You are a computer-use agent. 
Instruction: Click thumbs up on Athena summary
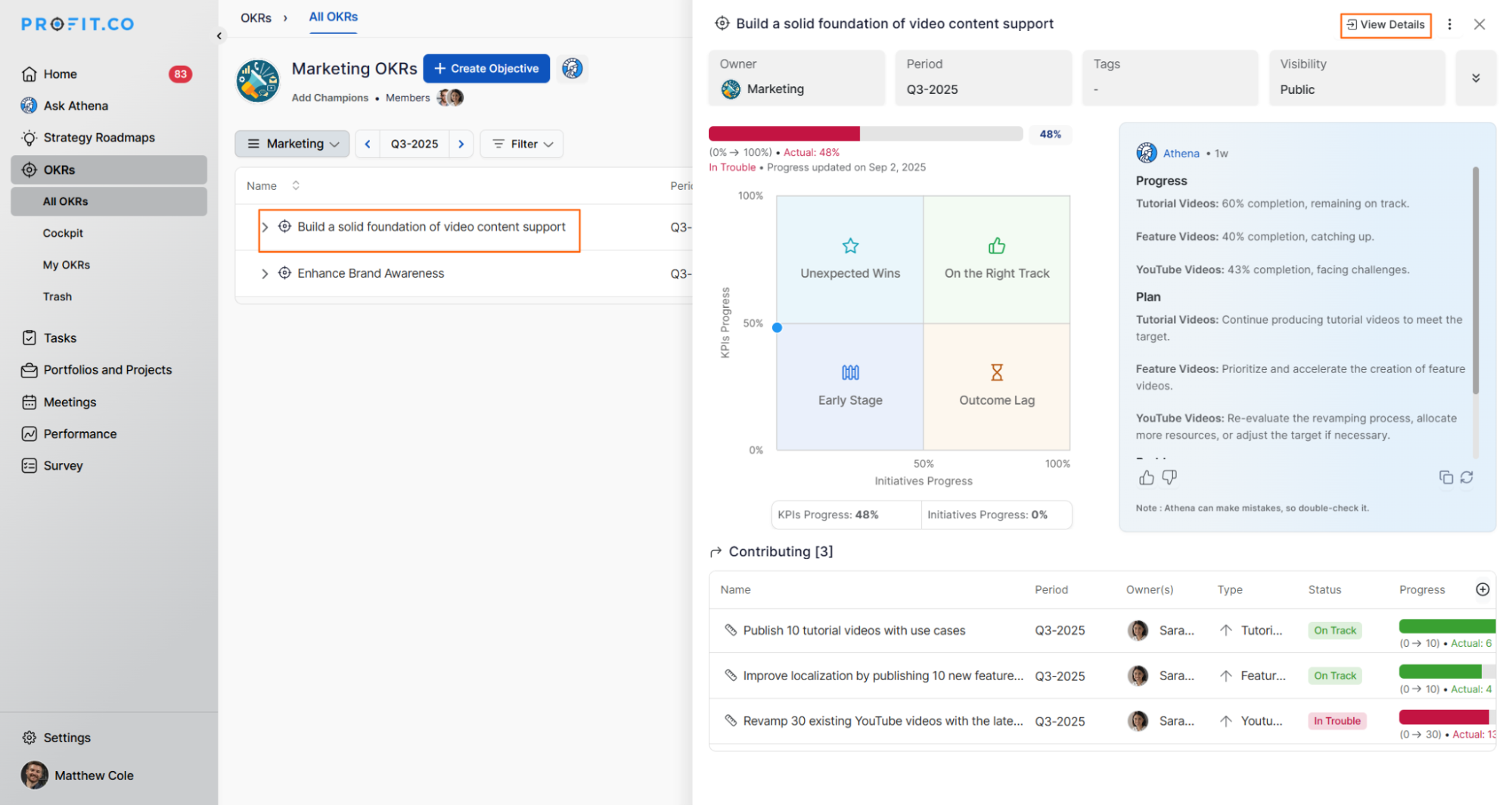(1146, 477)
